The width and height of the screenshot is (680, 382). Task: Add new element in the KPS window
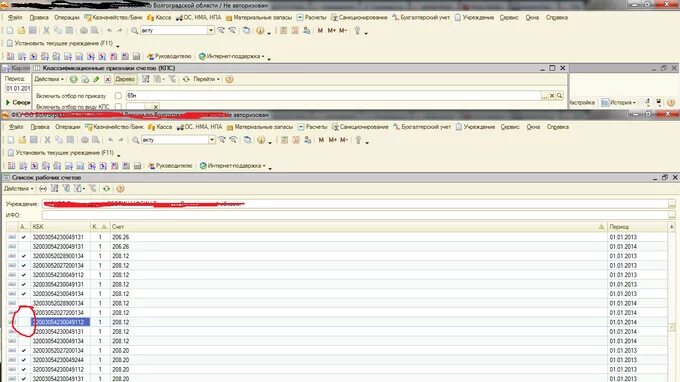[73, 79]
